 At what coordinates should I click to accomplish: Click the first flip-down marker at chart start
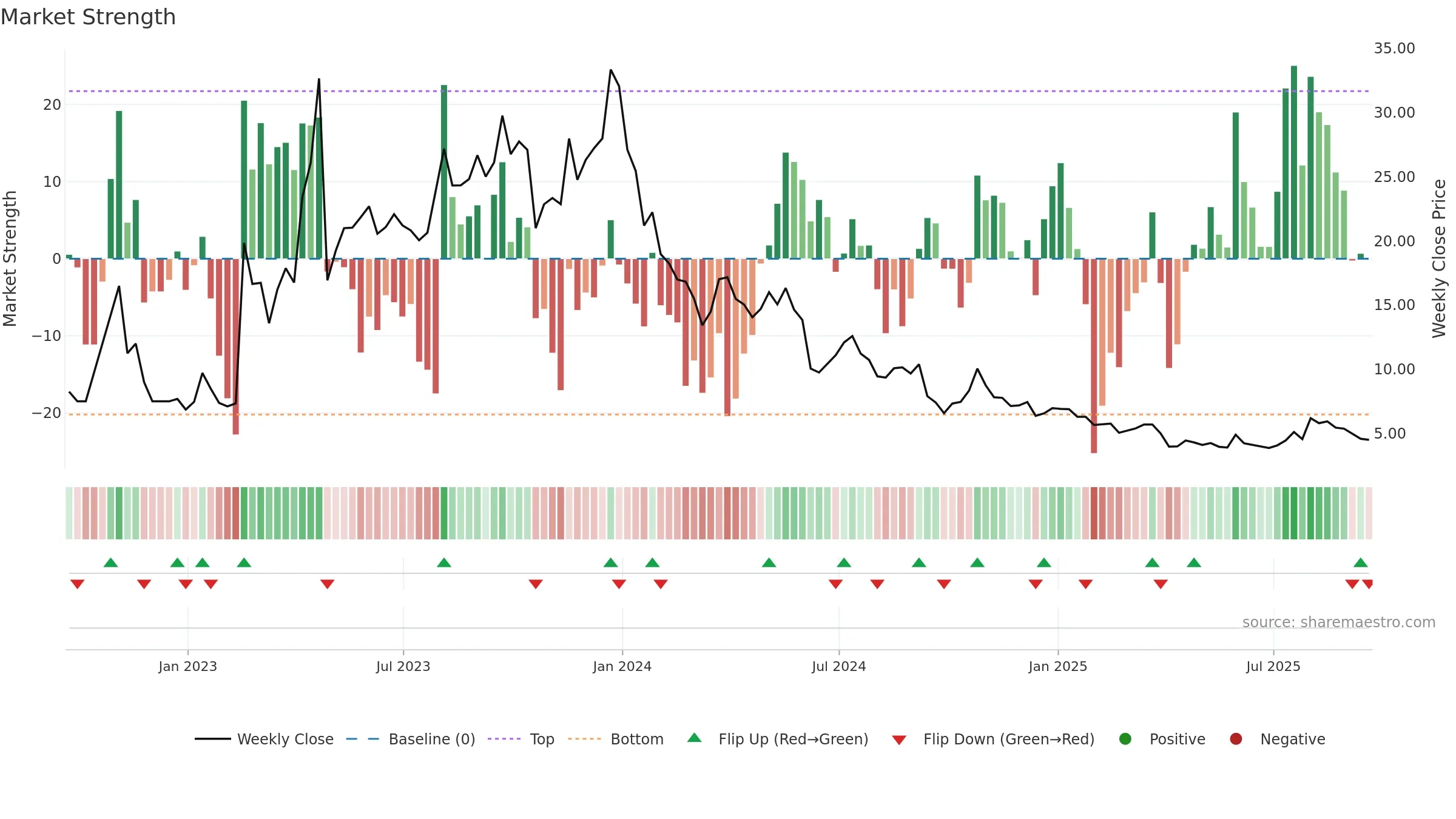click(x=77, y=584)
